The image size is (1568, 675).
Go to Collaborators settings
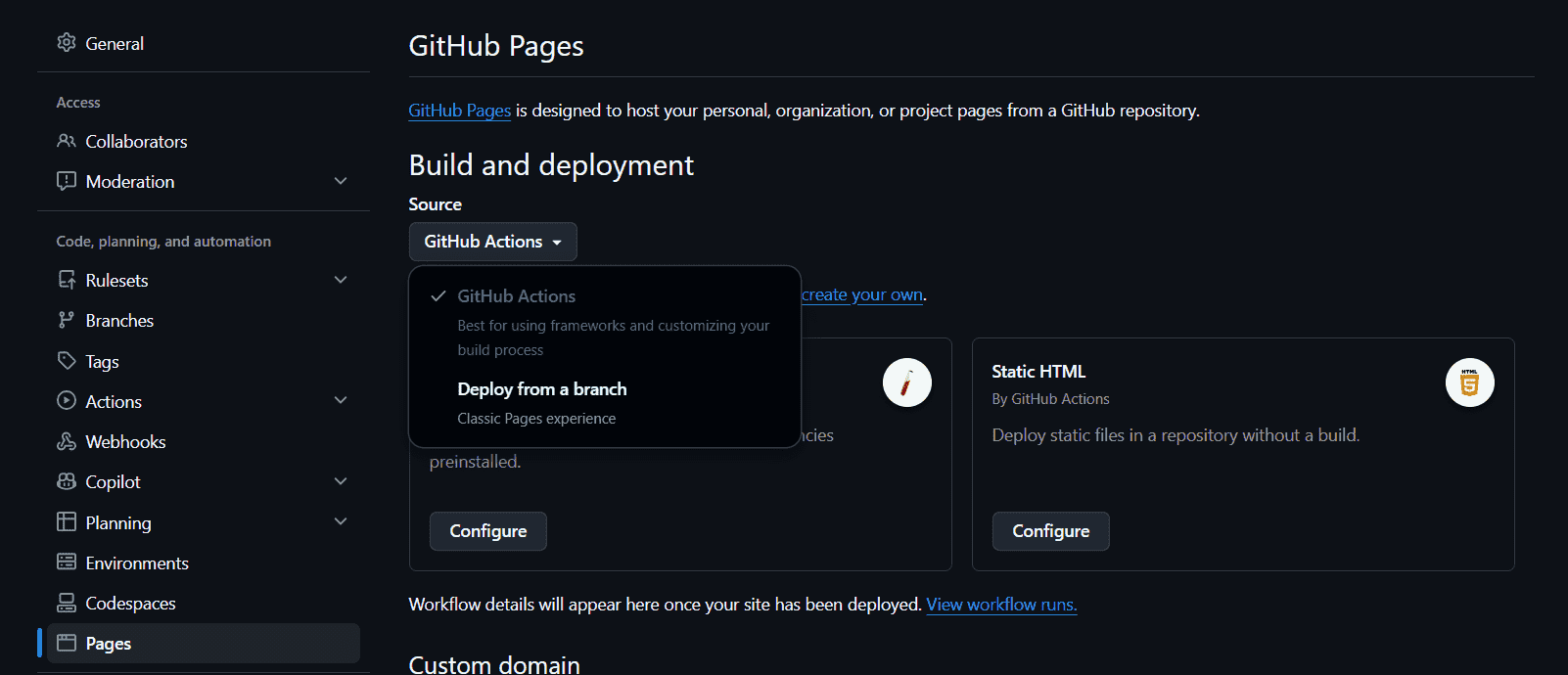click(204, 141)
